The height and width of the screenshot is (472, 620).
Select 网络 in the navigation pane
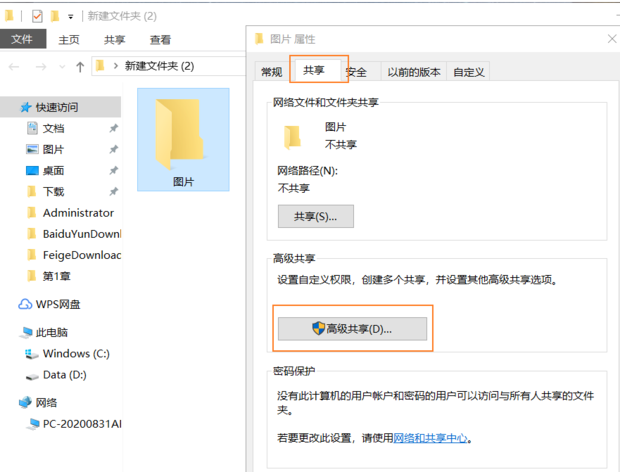(46, 403)
